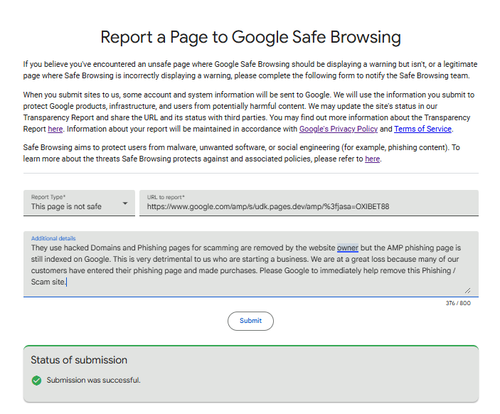The height and width of the screenshot is (414, 500).
Task: Click the Submit button
Action: [x=251, y=321]
